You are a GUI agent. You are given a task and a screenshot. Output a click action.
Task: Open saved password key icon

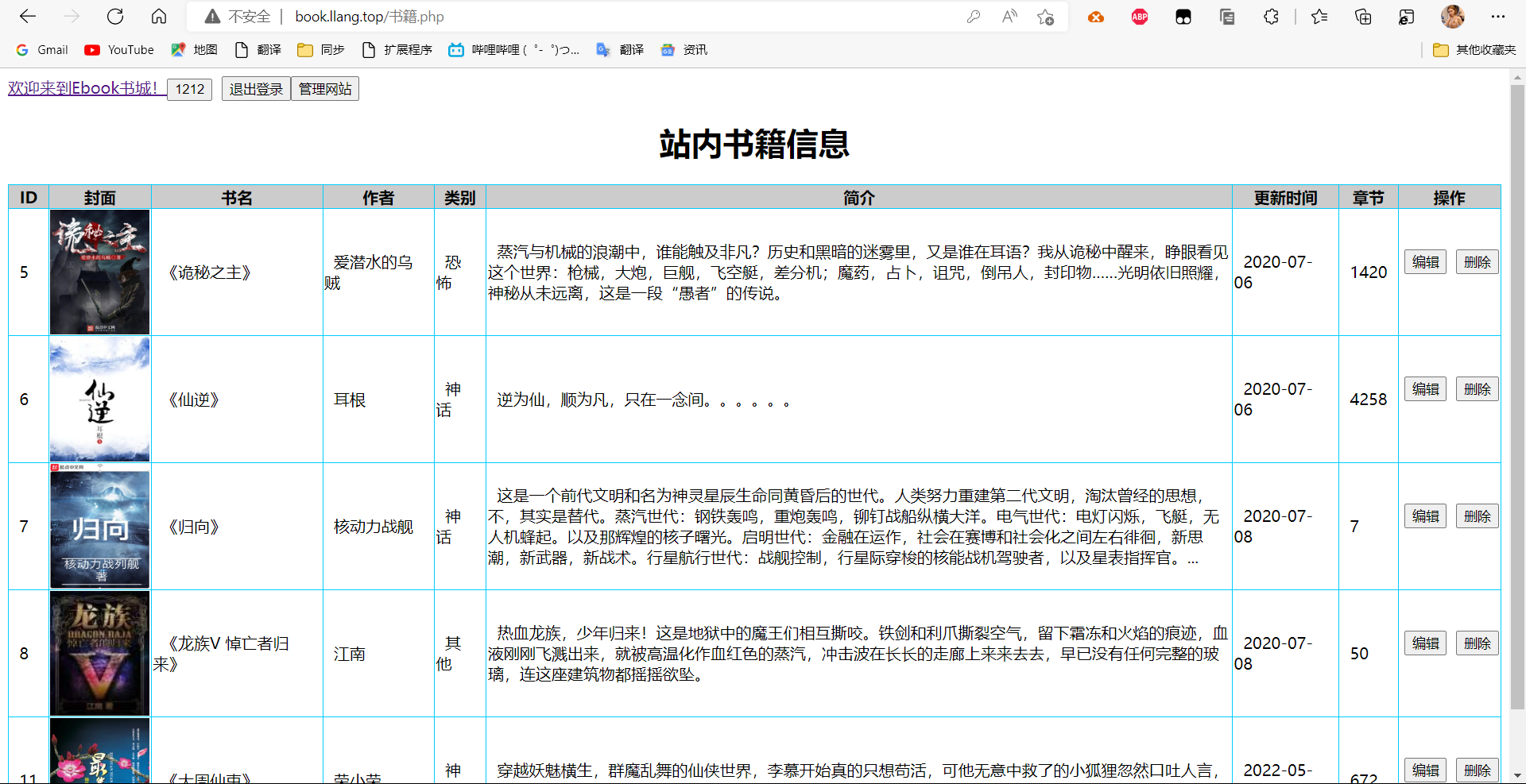[974, 17]
